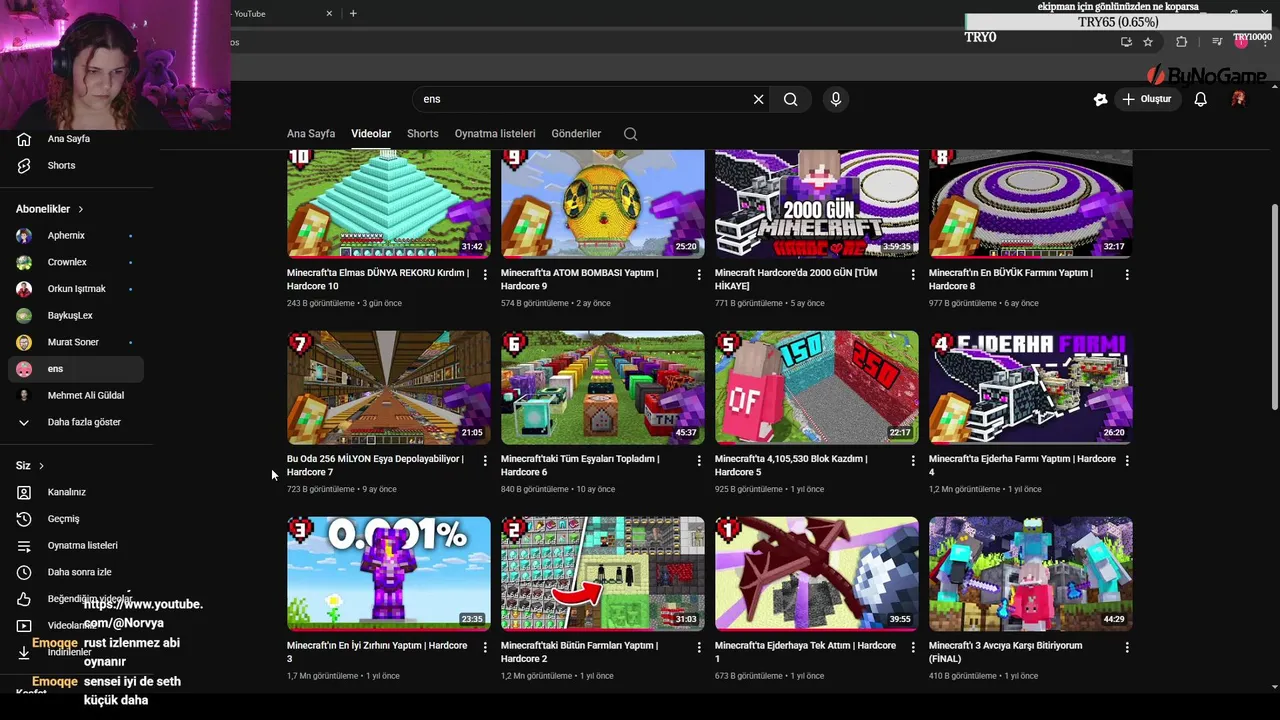
Task: Click the page vertical scrollbar
Action: (x=1274, y=305)
